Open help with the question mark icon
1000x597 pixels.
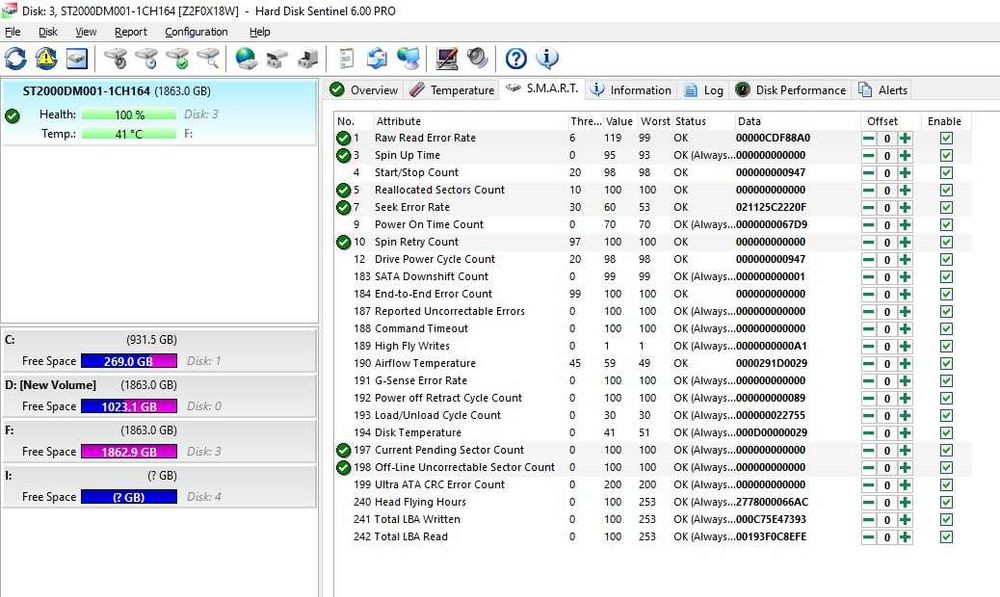pyautogui.click(x=516, y=59)
